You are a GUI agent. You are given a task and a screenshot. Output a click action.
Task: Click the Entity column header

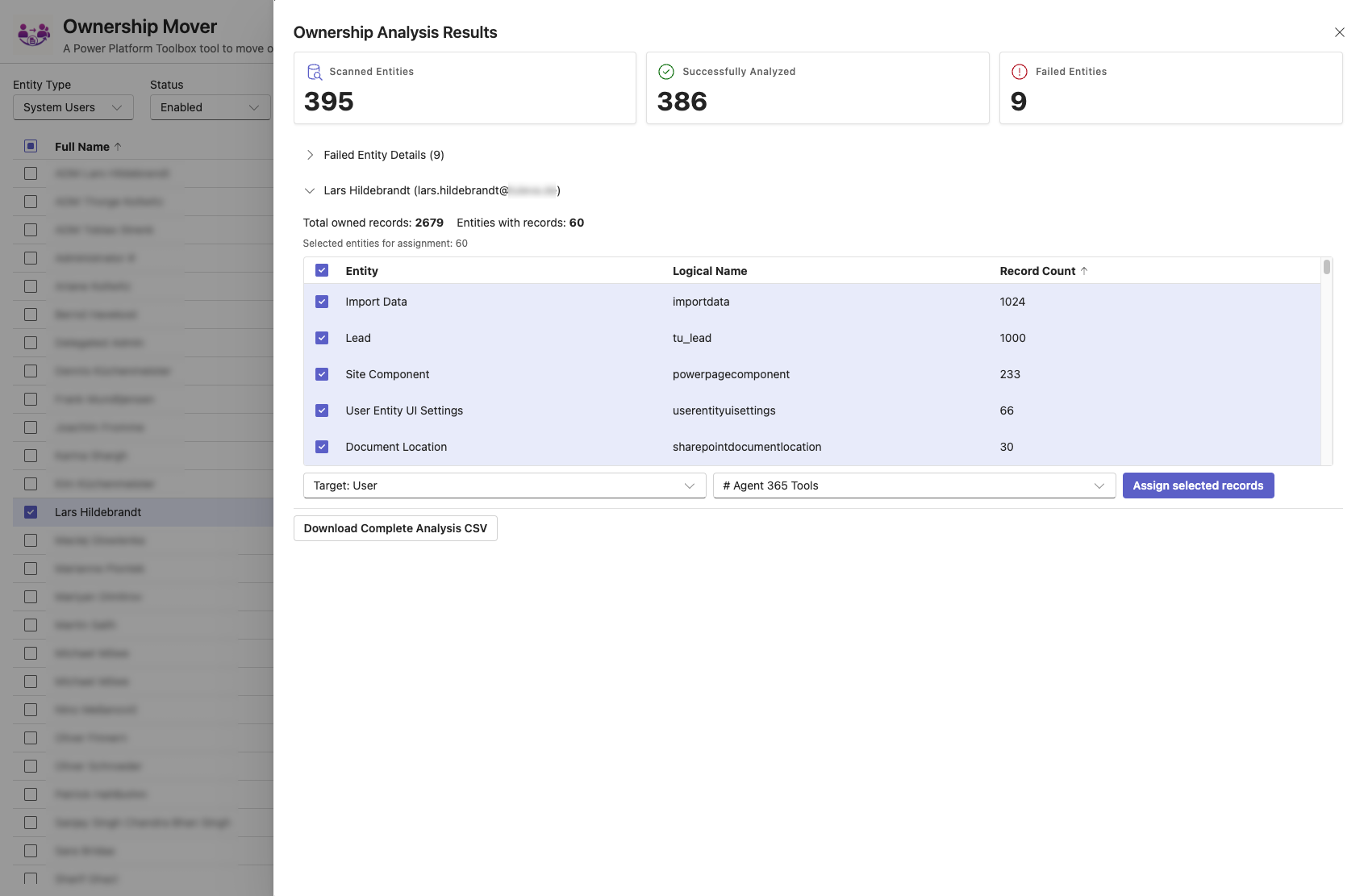tap(361, 271)
